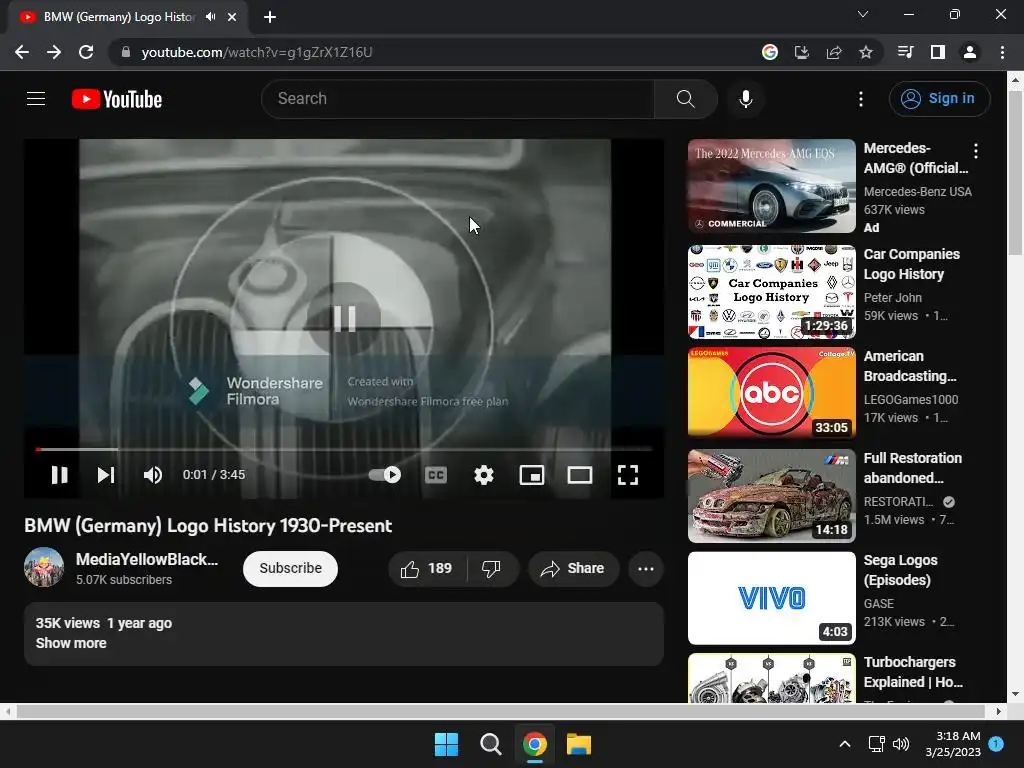Reload the YouTube page
The image size is (1024, 768).
coord(86,52)
